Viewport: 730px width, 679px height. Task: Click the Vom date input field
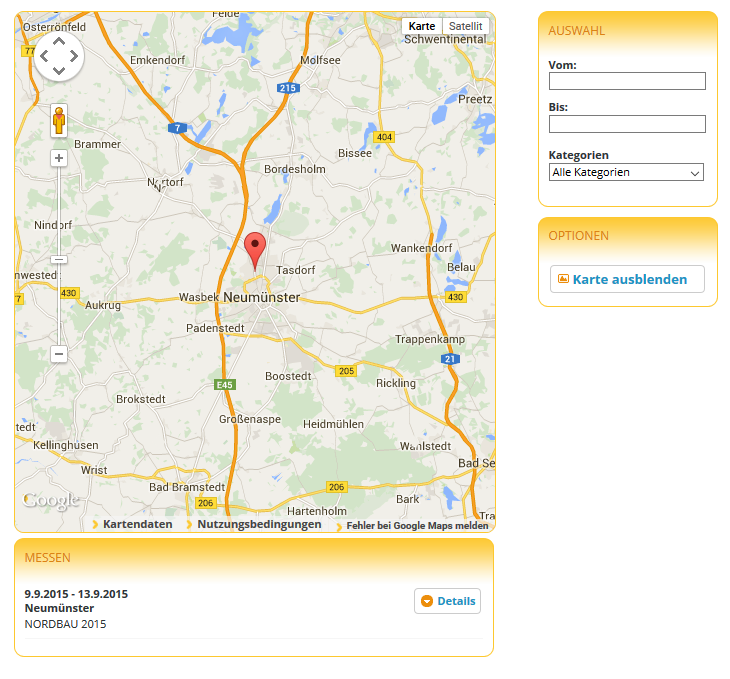click(627, 81)
